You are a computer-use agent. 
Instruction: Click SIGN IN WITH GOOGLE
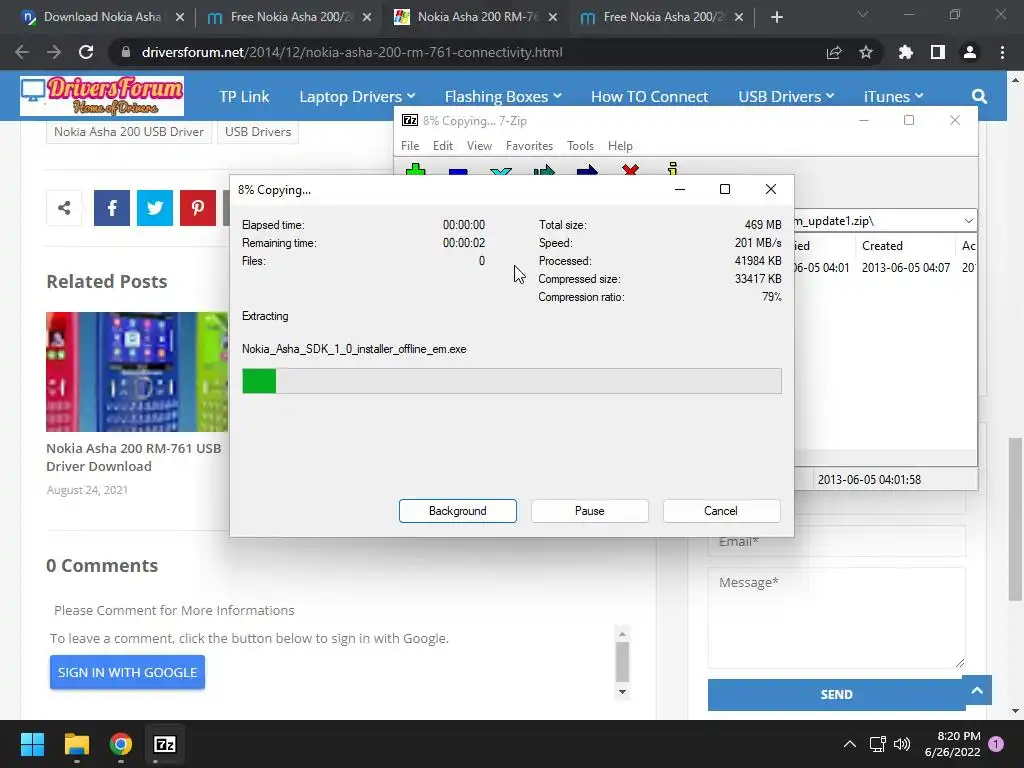(127, 672)
